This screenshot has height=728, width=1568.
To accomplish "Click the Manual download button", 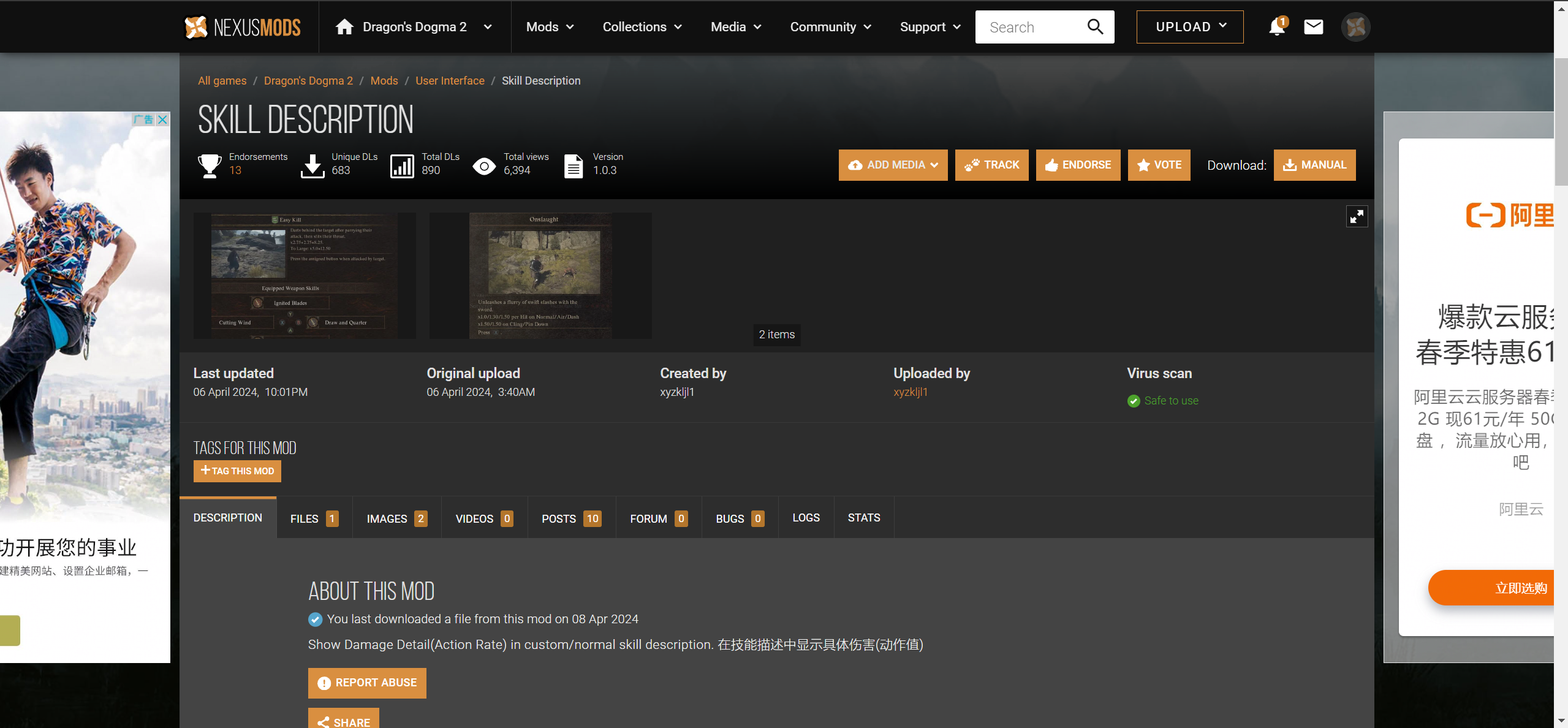I will click(1314, 165).
